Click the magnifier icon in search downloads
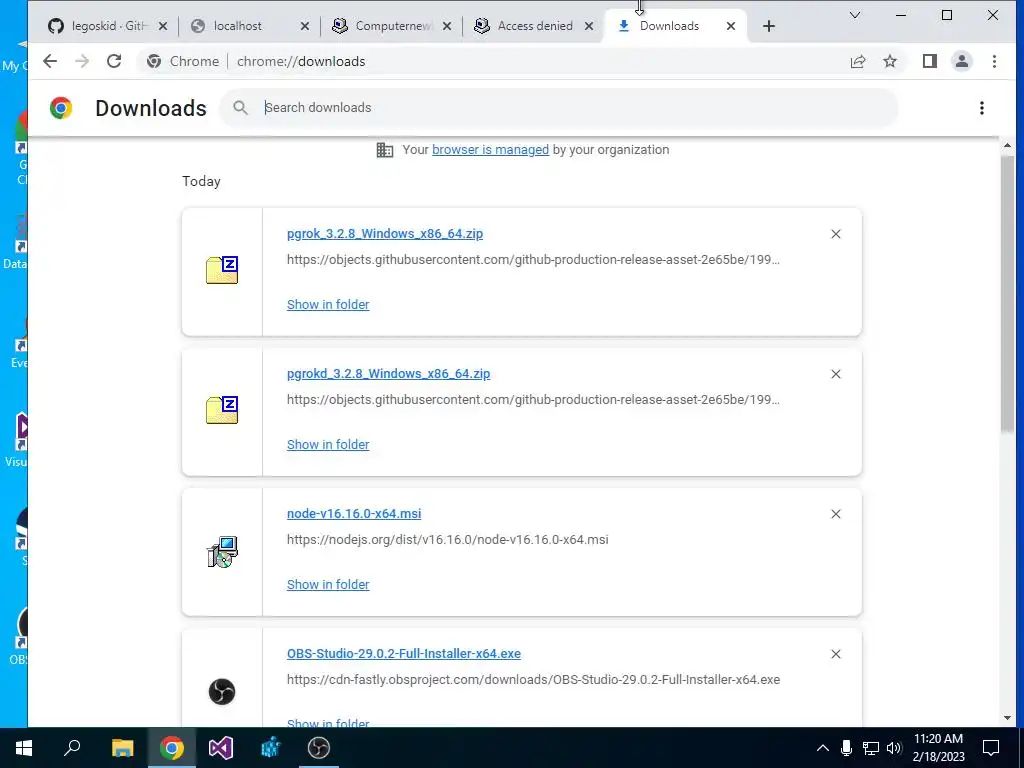The image size is (1024, 768). [240, 108]
